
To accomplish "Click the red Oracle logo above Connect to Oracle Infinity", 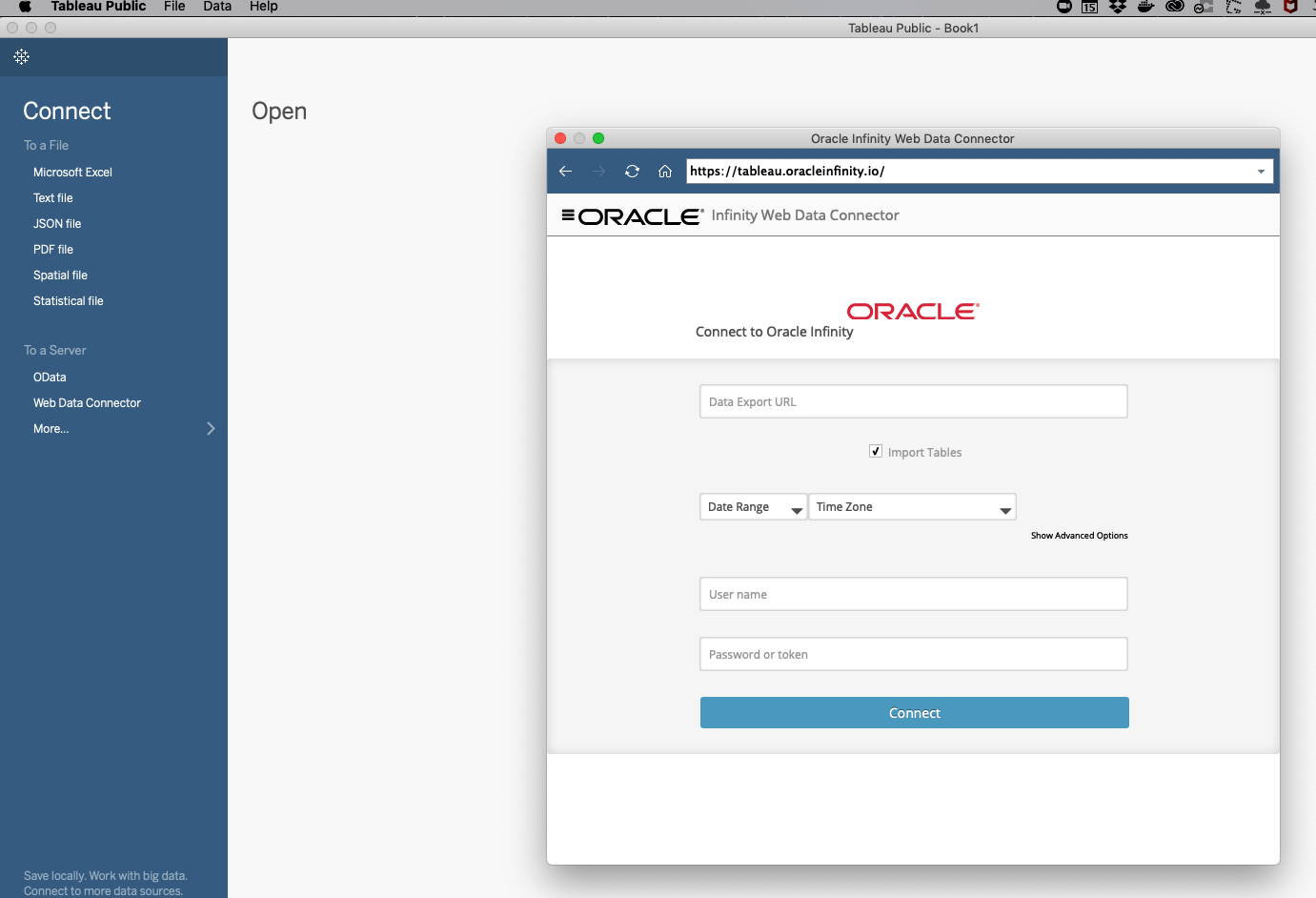I will pyautogui.click(x=913, y=312).
